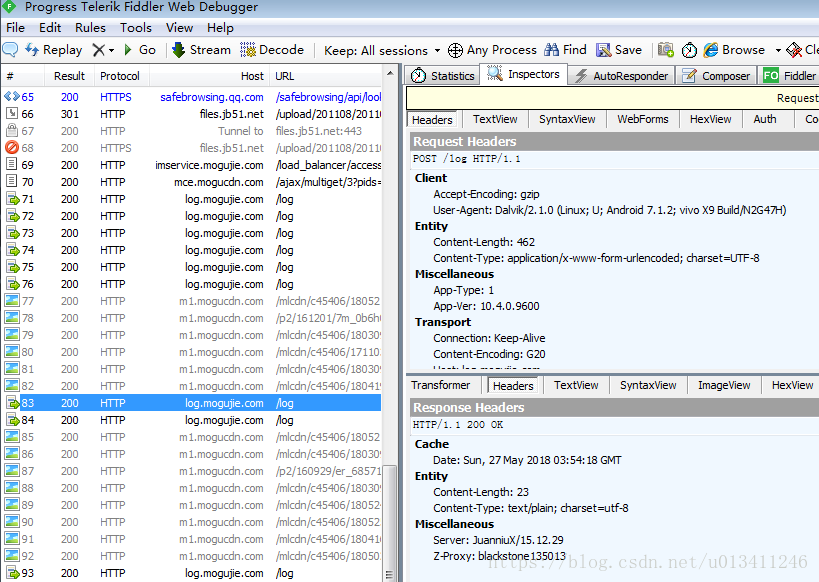Open Find sessions binoculars

click(x=565, y=50)
